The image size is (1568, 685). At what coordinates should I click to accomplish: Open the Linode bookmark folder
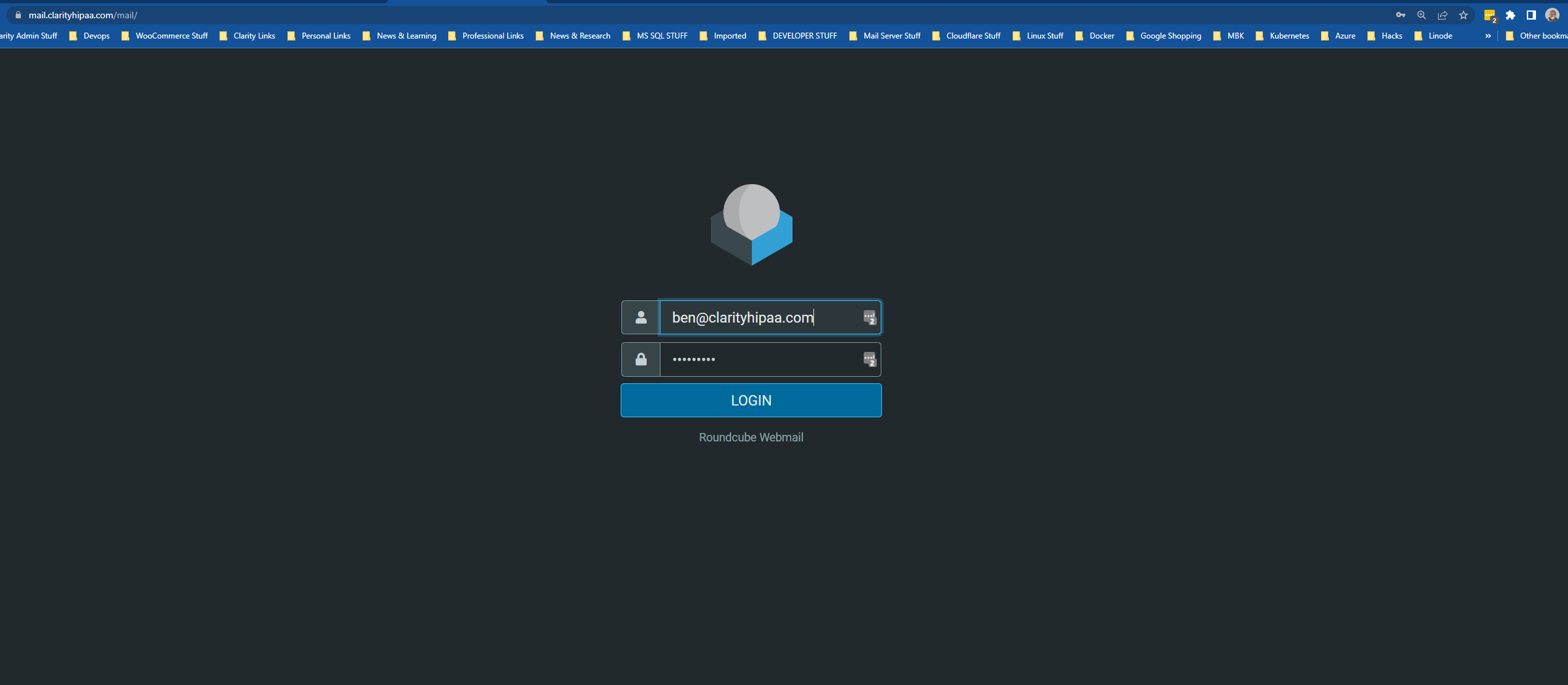(1433, 36)
